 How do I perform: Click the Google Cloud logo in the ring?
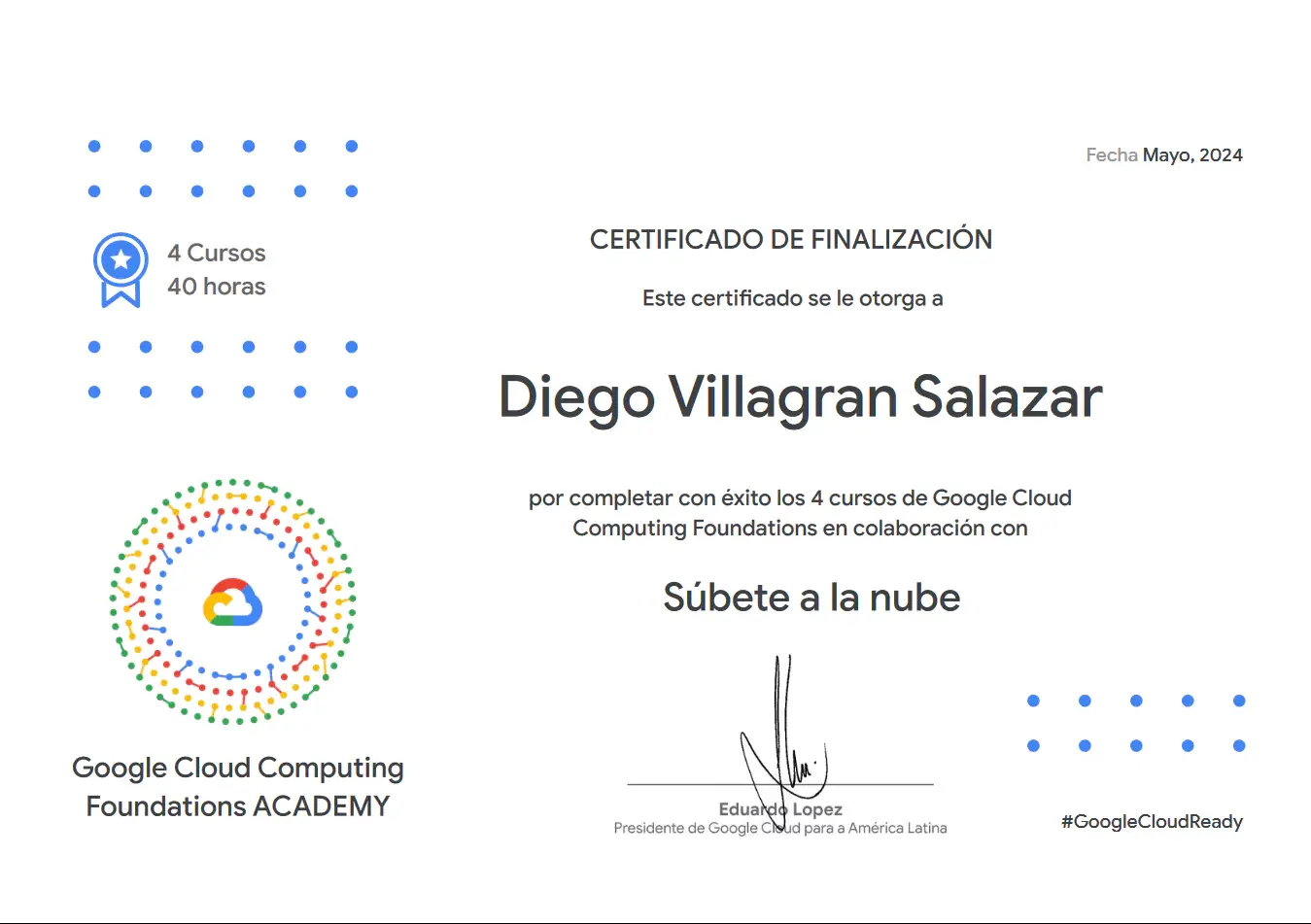pyautogui.click(x=232, y=602)
